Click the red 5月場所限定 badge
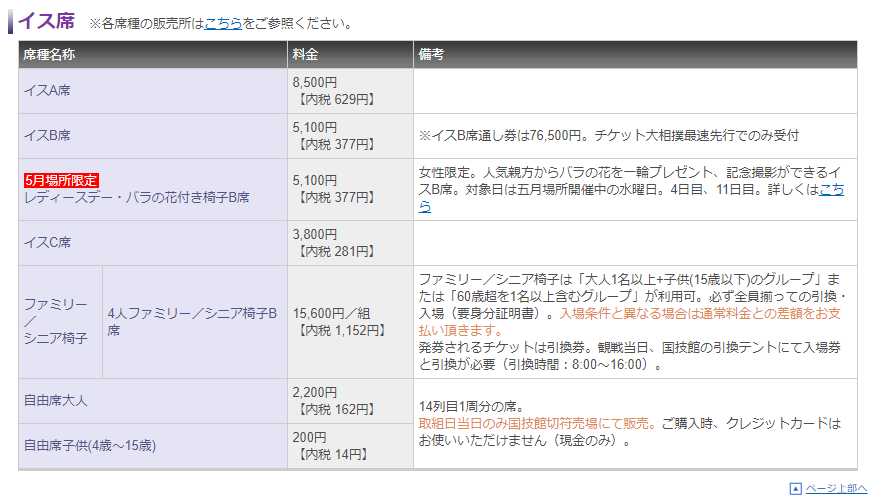 tap(61, 181)
